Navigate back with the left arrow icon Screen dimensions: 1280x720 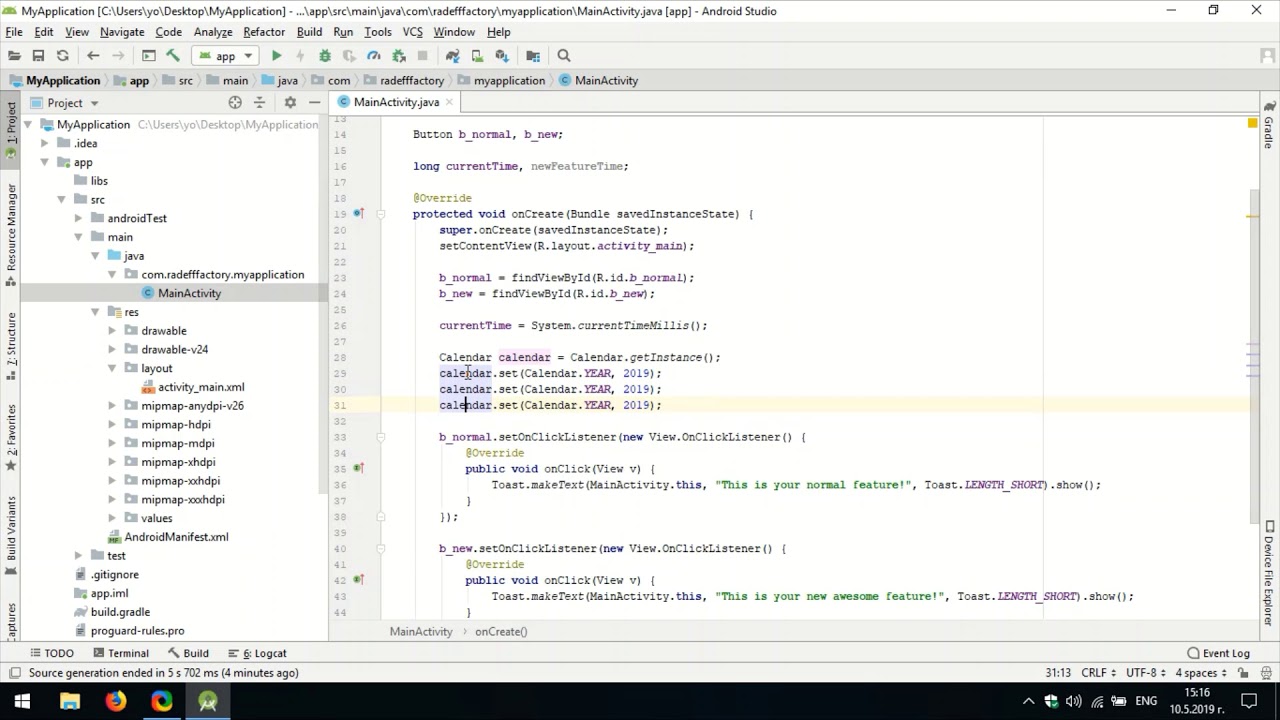click(x=93, y=56)
